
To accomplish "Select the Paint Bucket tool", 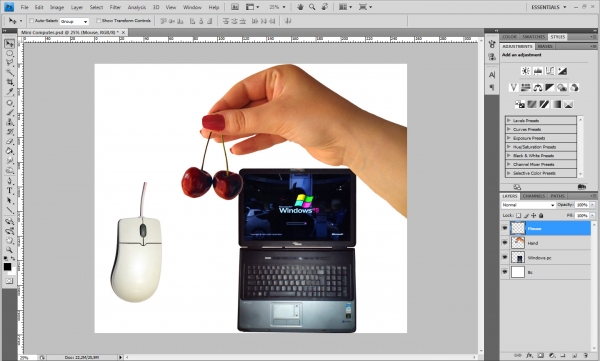I will 9,151.
